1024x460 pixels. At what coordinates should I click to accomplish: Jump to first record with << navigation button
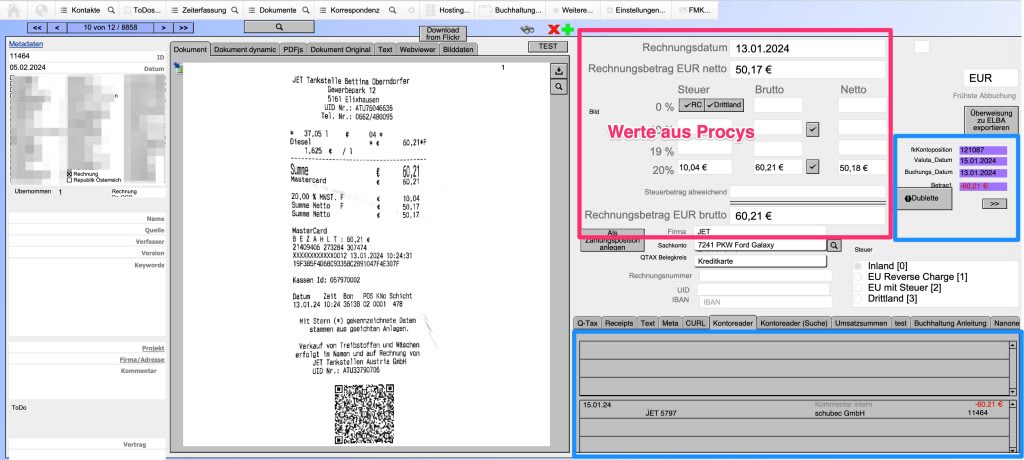[37, 27]
